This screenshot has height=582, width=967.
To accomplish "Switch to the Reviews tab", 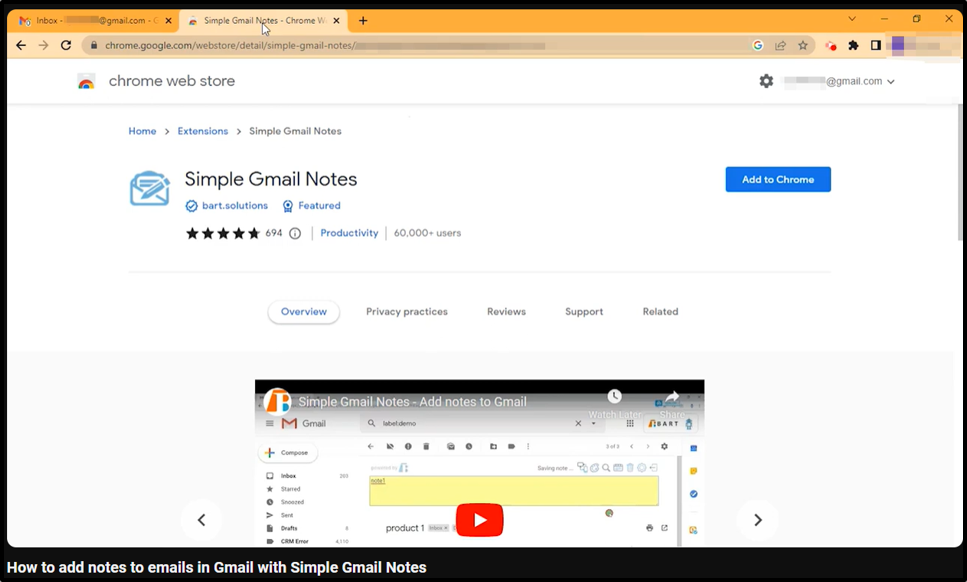I will click(x=506, y=312).
